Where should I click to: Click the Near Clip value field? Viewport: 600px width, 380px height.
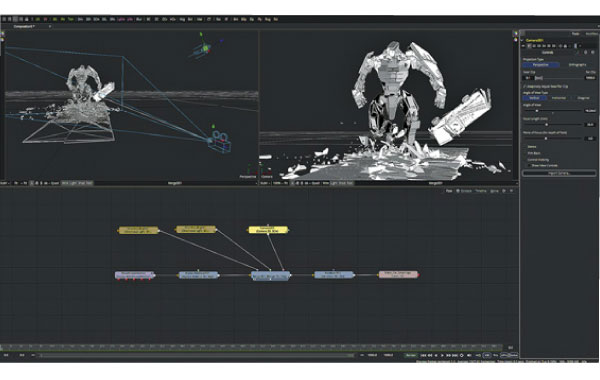528,78
